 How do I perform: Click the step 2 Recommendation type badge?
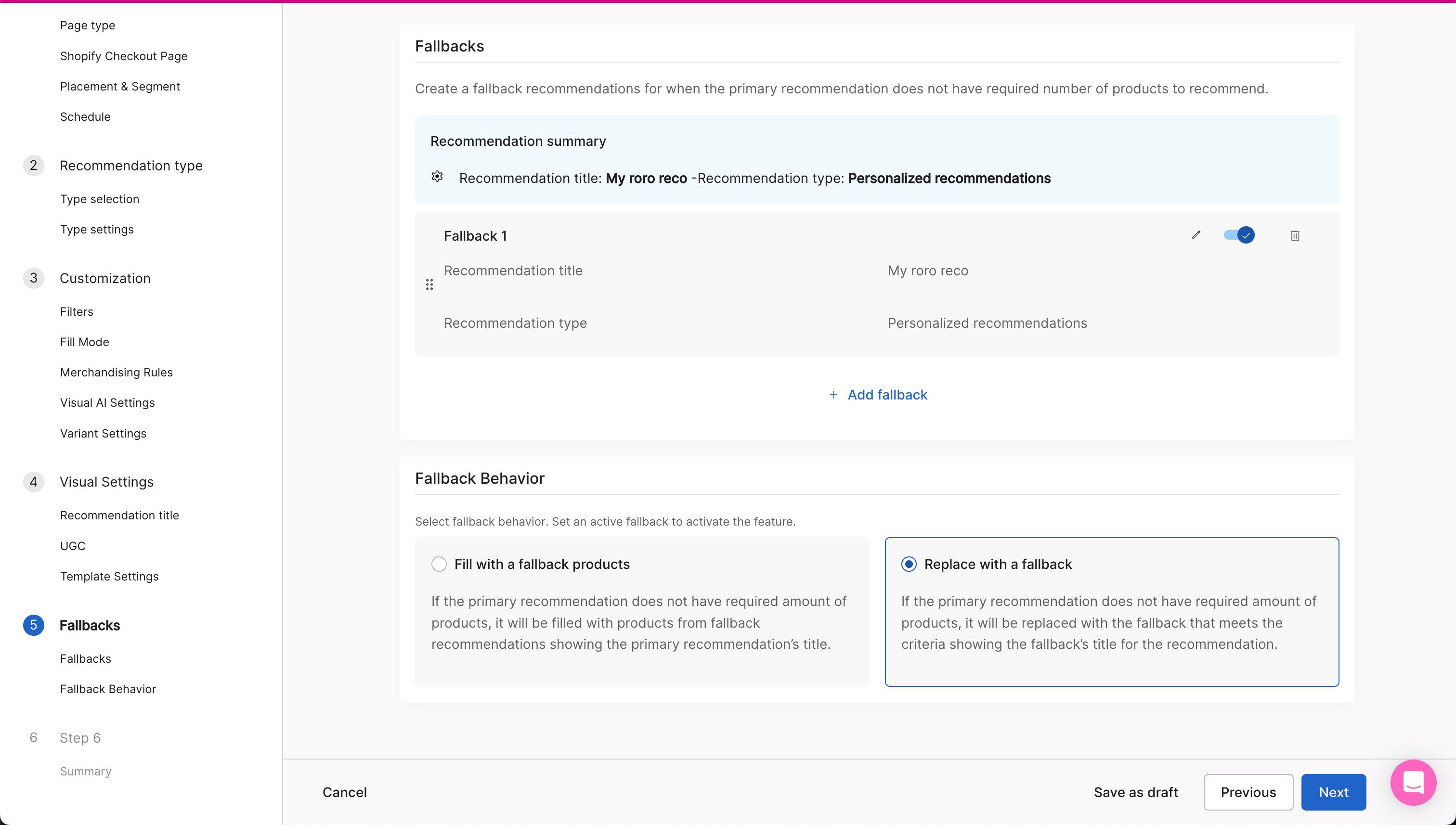coord(33,166)
